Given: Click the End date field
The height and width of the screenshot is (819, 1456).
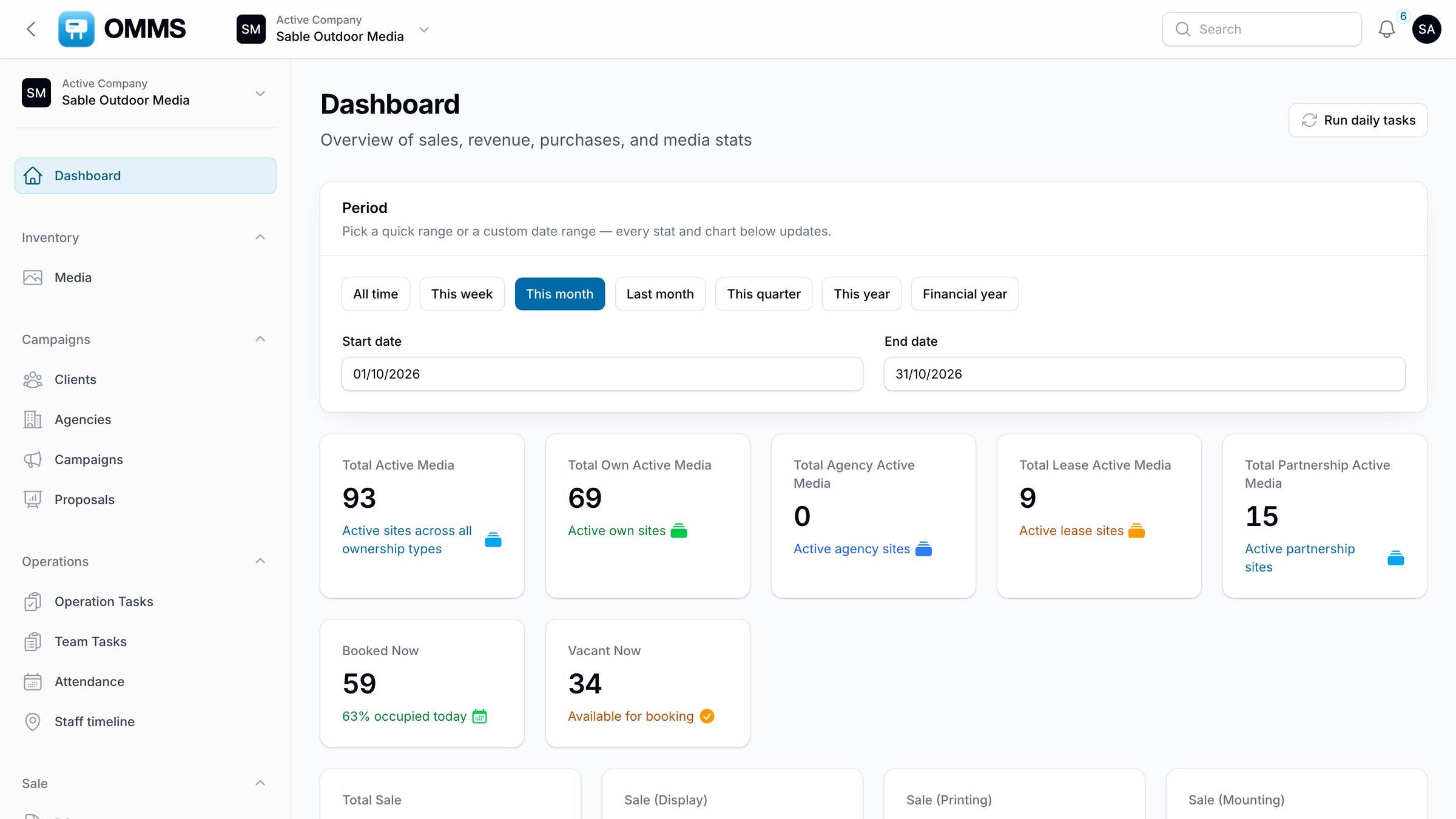Looking at the screenshot, I should click(x=1145, y=374).
